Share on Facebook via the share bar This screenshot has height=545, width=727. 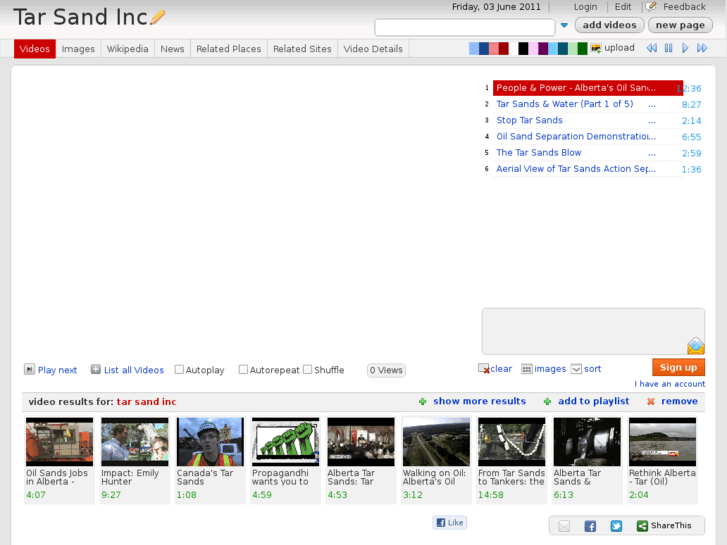(x=590, y=526)
